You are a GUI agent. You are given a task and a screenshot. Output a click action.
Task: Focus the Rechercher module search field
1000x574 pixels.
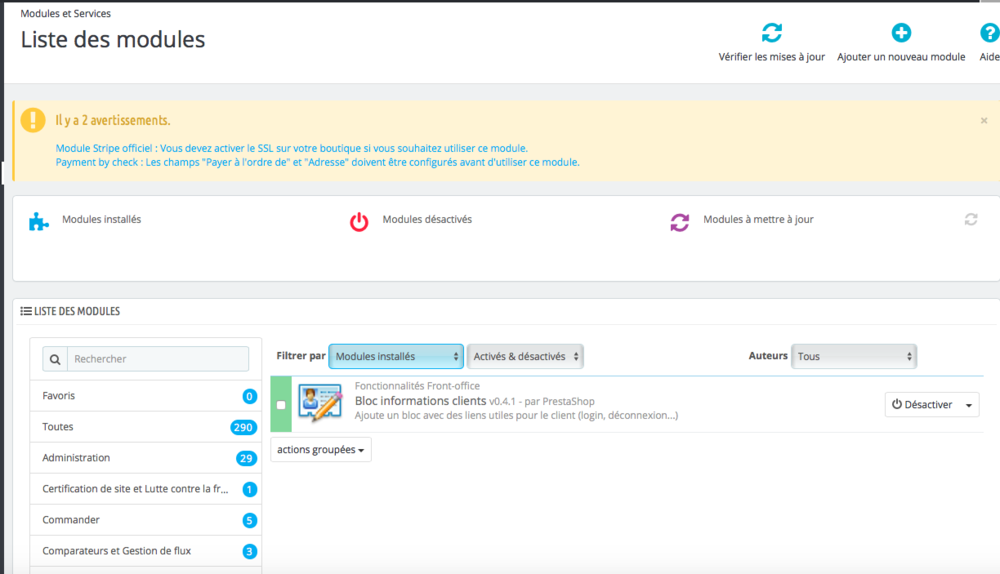coord(158,359)
